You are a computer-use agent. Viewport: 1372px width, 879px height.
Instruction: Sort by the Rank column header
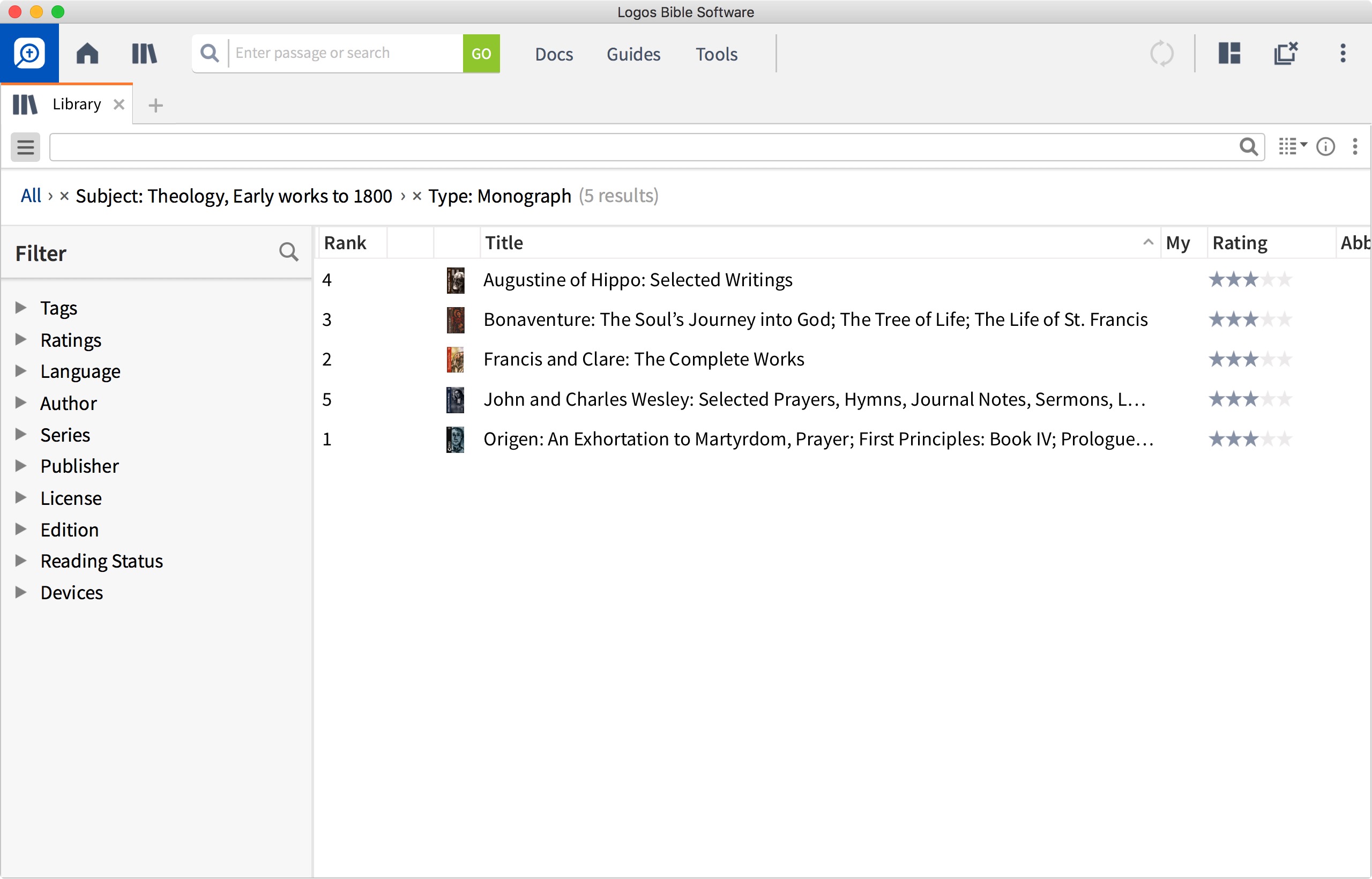[352, 243]
